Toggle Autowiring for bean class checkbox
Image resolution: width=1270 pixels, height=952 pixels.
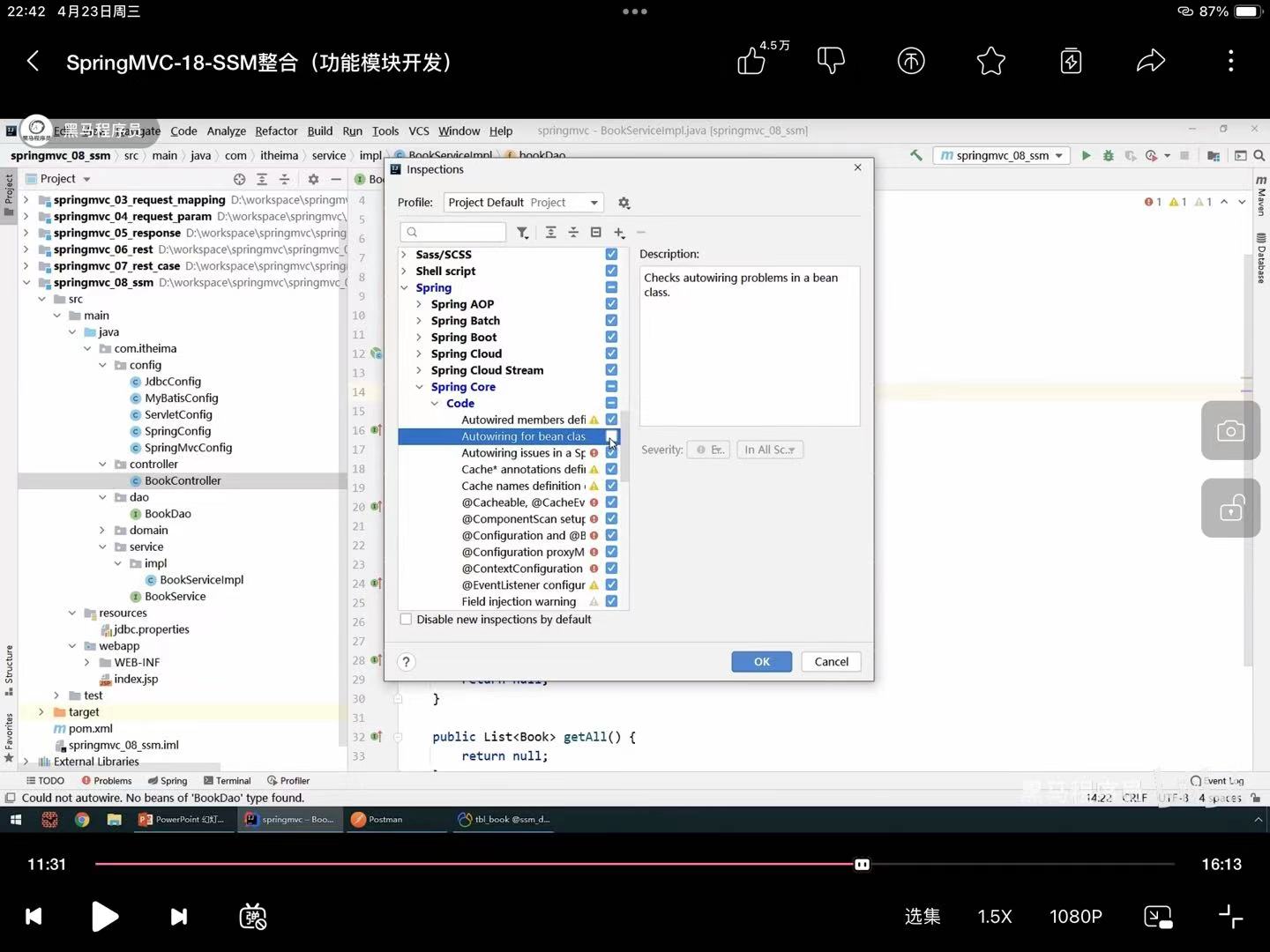[611, 436]
